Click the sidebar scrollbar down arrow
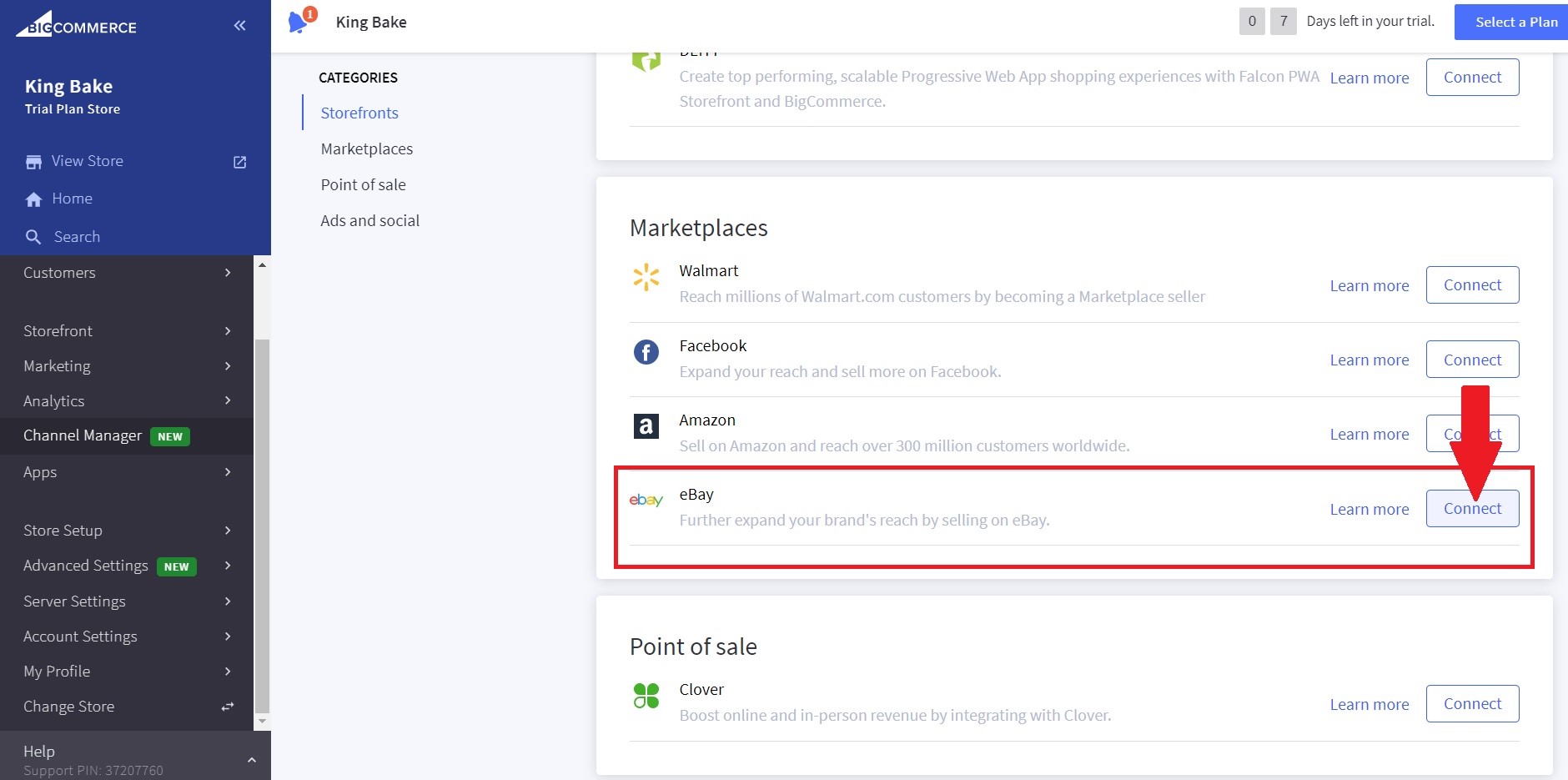The image size is (1568, 780). click(x=262, y=721)
